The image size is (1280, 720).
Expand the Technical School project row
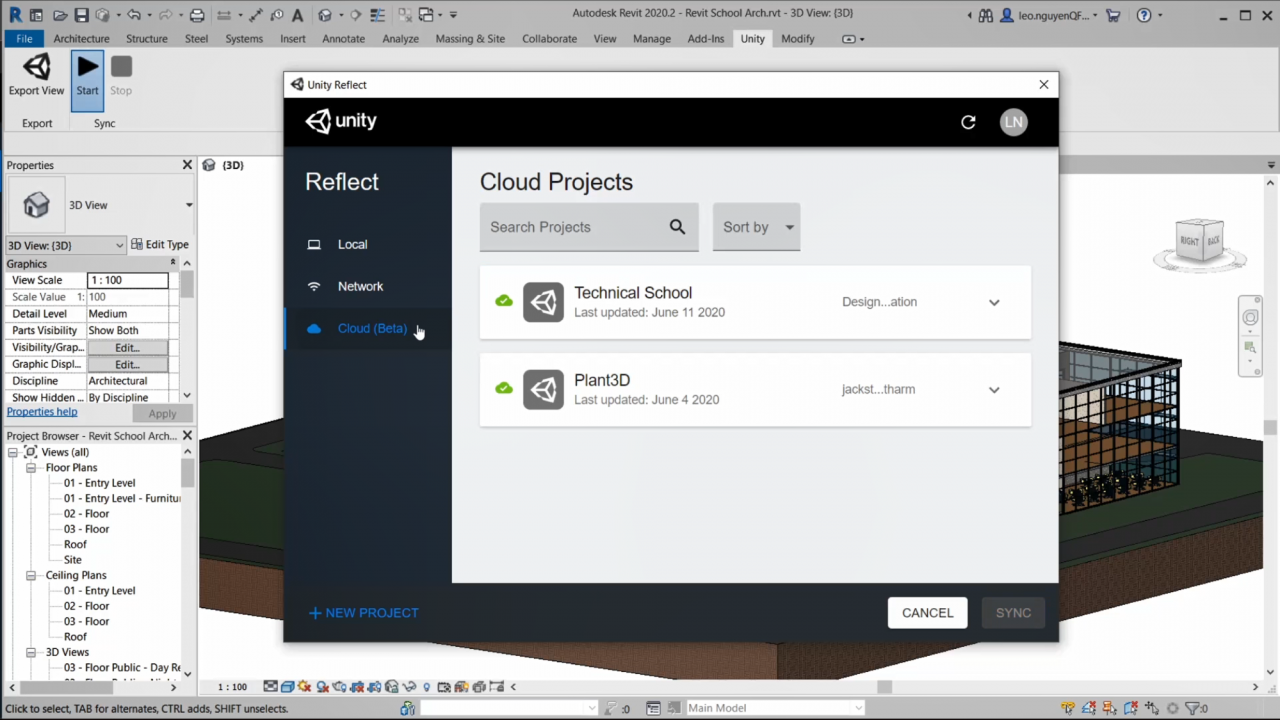[994, 302]
